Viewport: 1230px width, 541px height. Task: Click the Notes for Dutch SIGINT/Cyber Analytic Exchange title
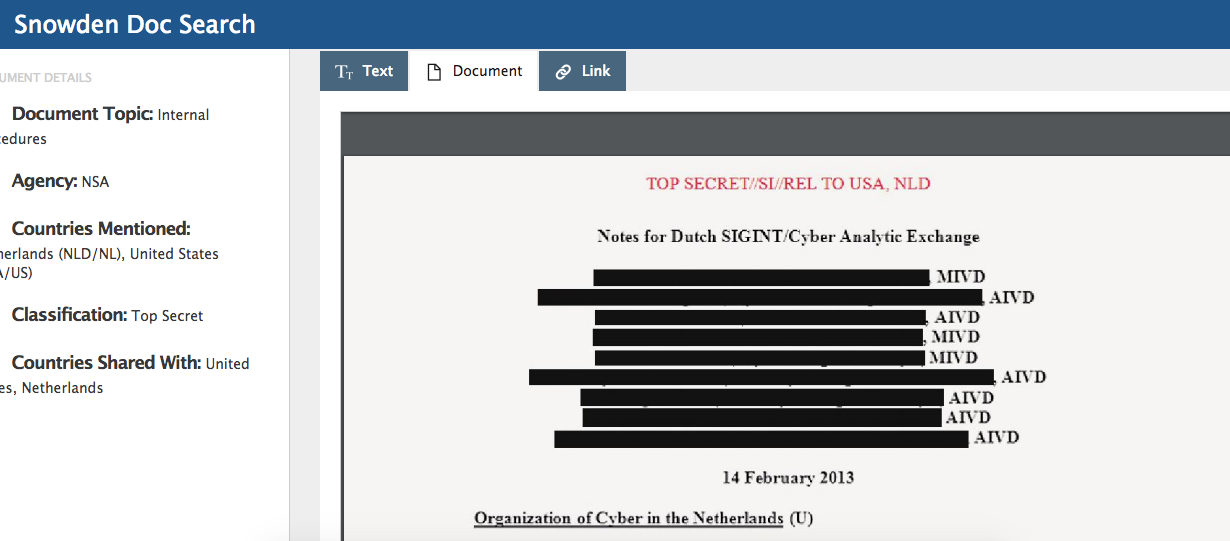(788, 237)
